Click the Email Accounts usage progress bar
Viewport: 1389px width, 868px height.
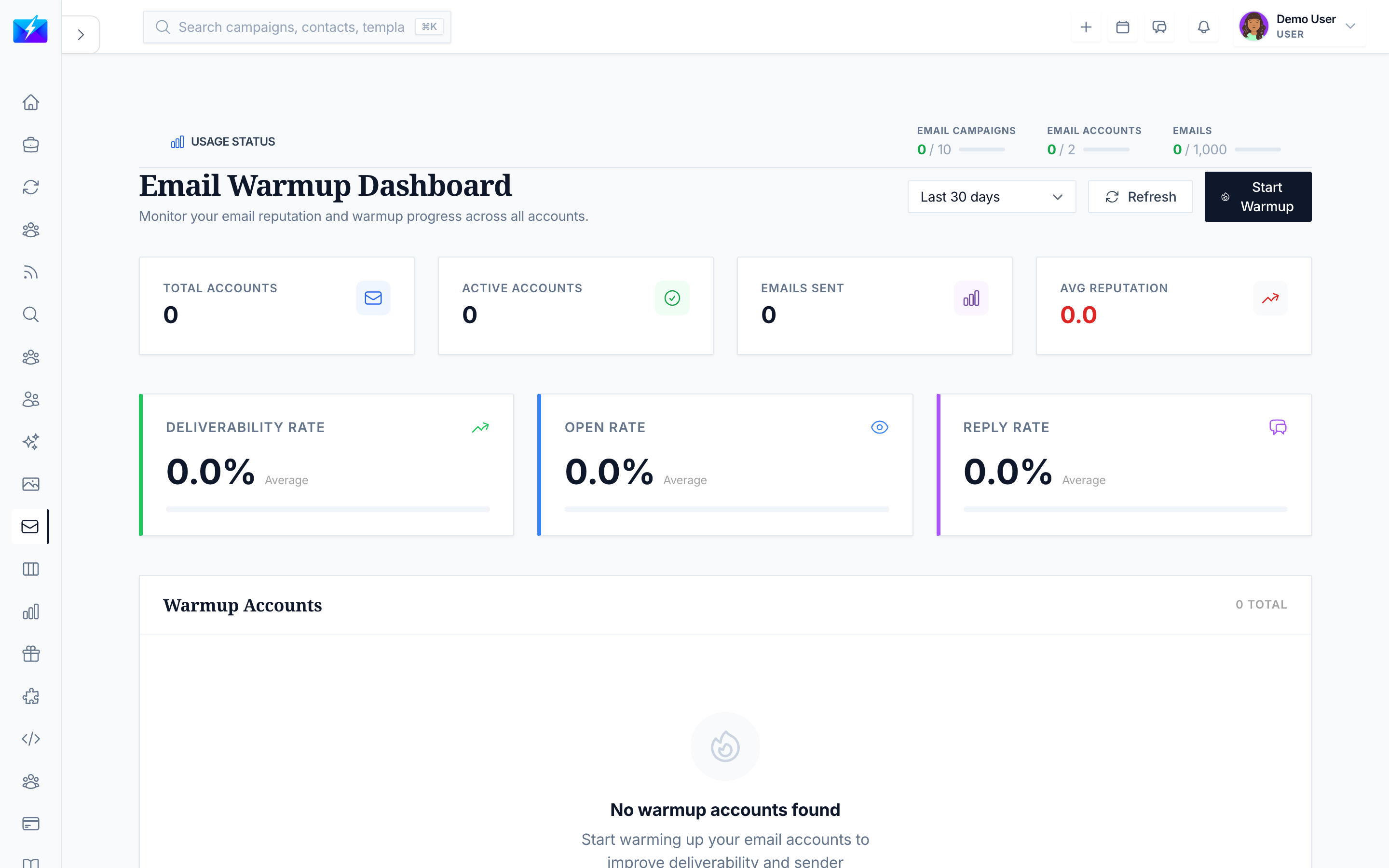pos(1106,150)
